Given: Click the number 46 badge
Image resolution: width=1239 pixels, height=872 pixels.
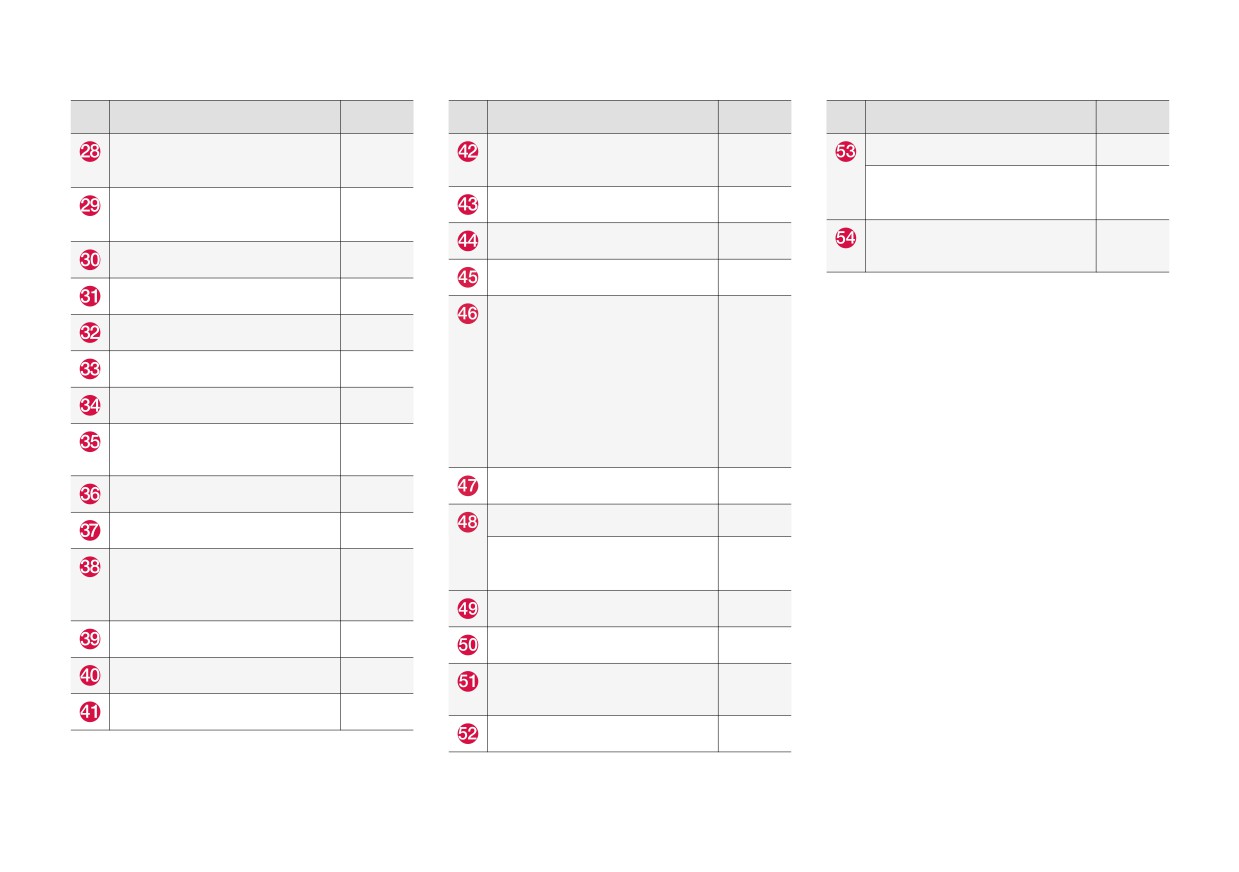Looking at the screenshot, I should [x=468, y=313].
